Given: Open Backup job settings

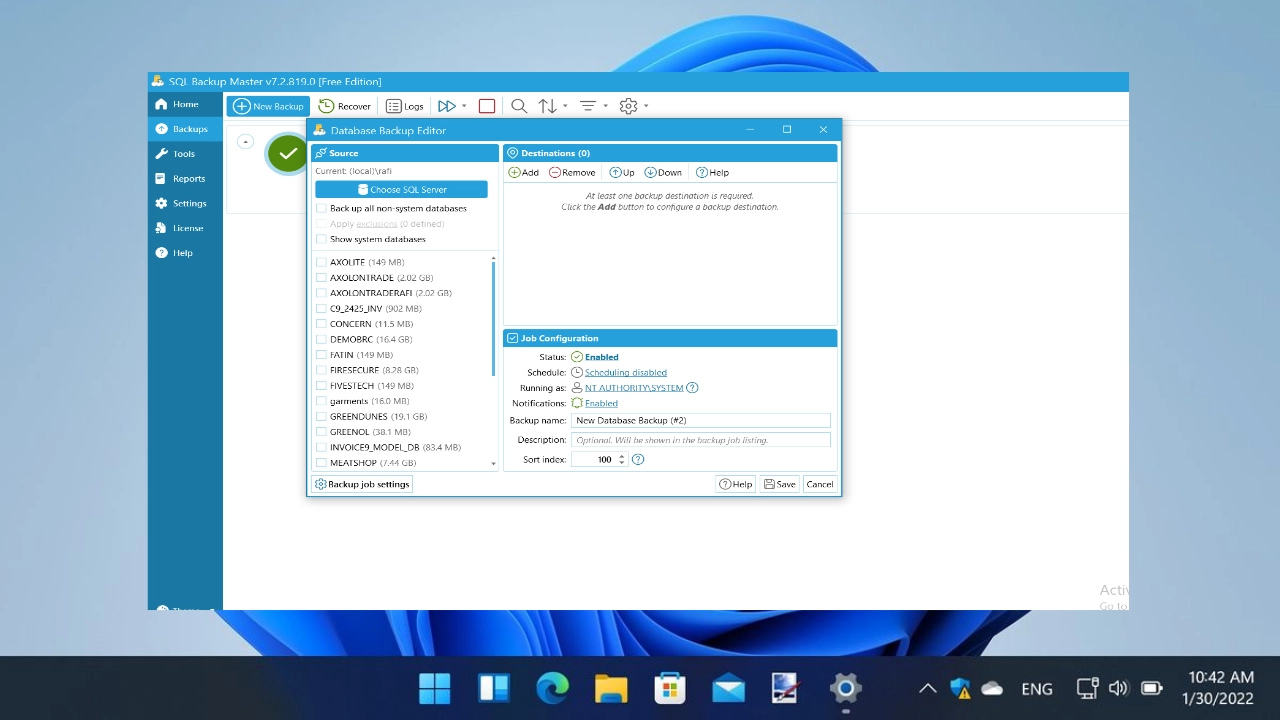Looking at the screenshot, I should (362, 484).
